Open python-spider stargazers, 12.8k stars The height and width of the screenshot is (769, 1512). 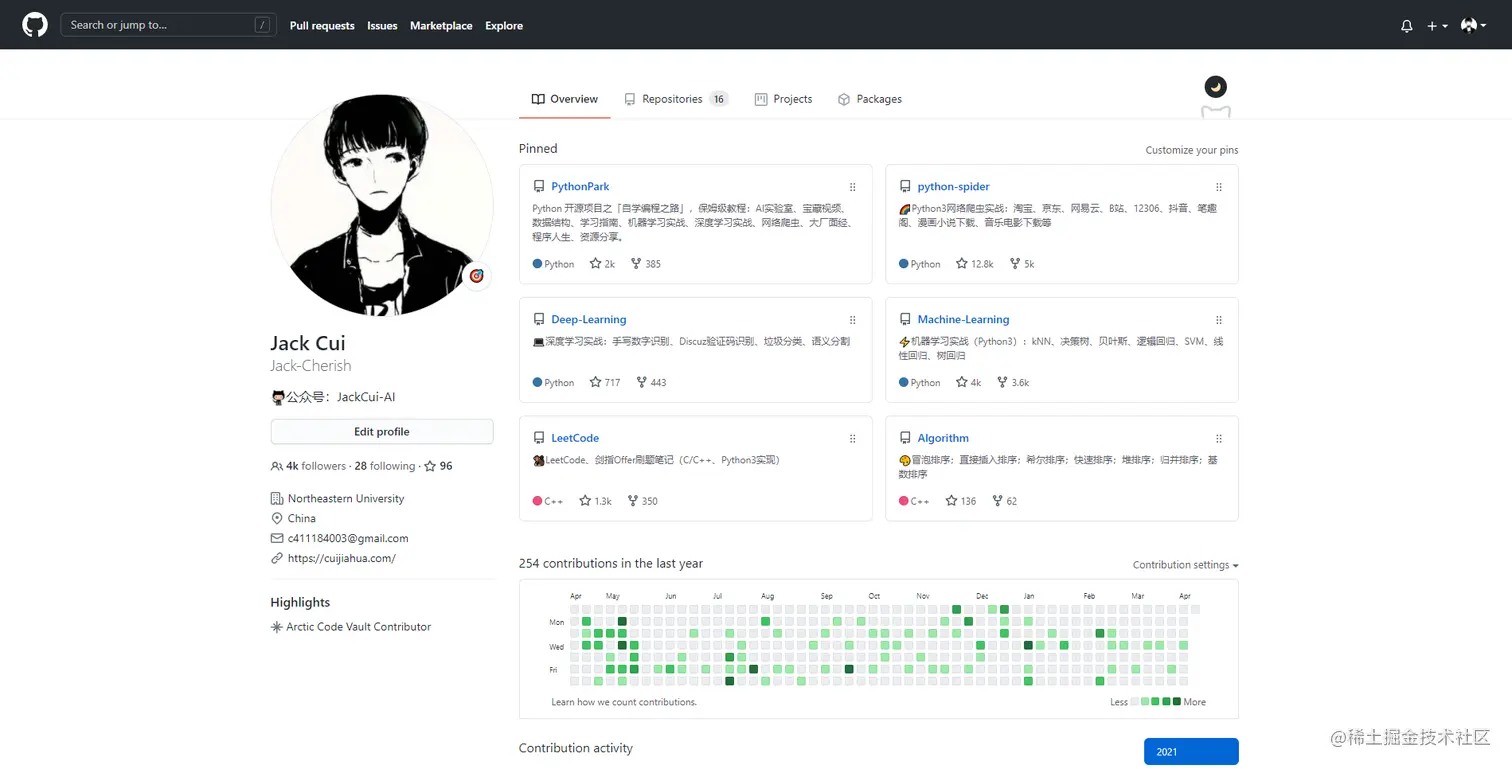click(x=975, y=264)
